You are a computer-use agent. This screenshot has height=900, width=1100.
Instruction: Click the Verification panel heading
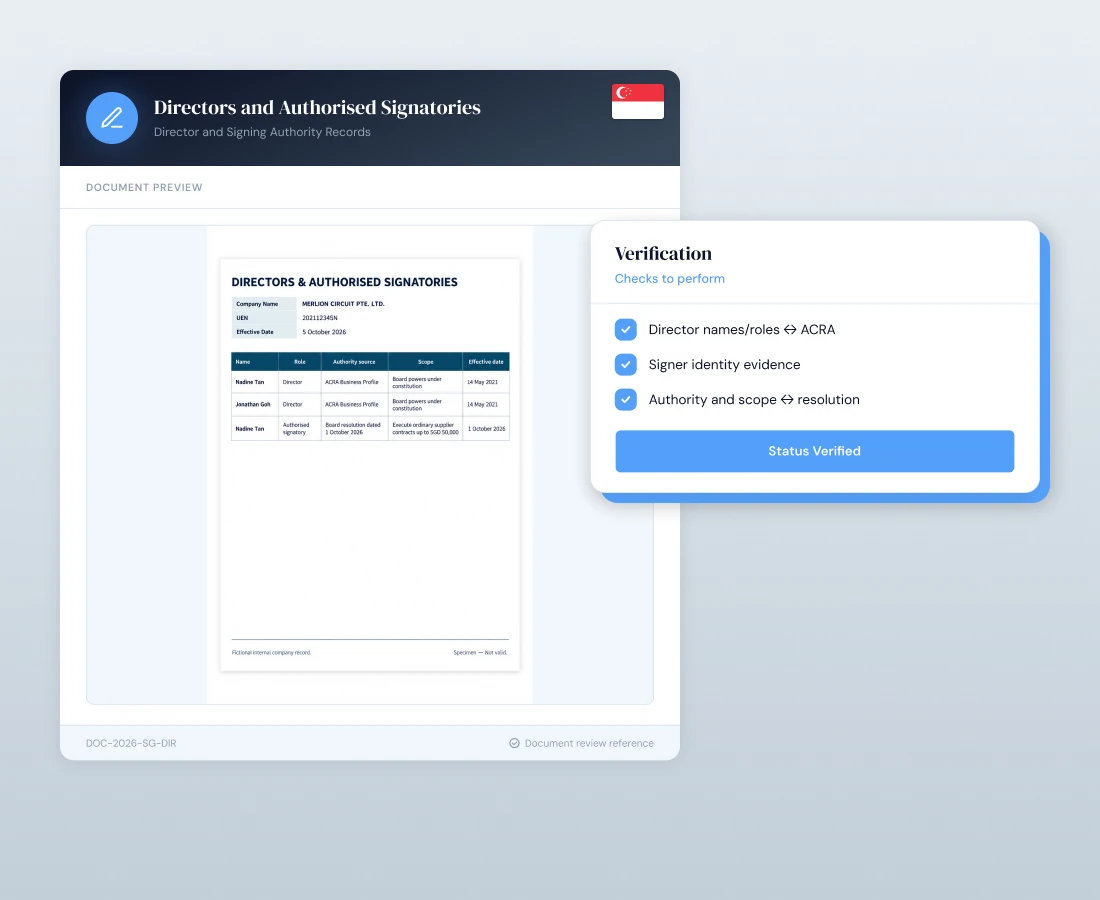[x=663, y=253]
